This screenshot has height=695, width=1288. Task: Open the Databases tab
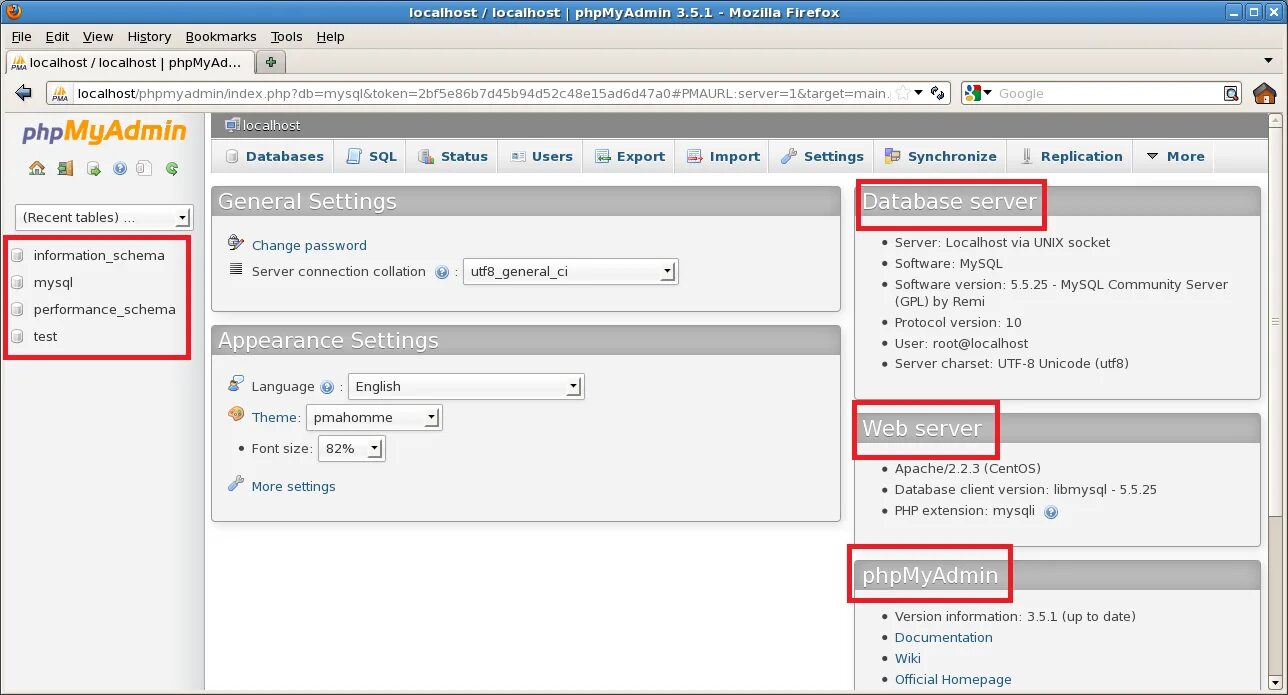[274, 156]
